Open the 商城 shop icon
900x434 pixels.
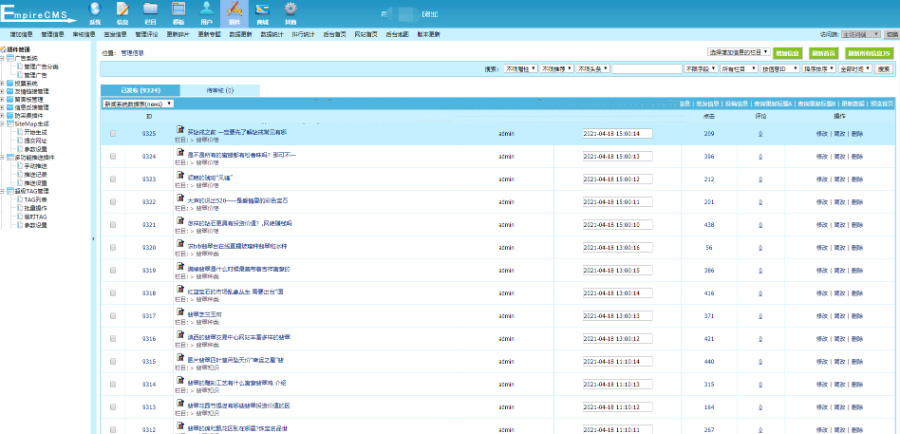point(262,10)
